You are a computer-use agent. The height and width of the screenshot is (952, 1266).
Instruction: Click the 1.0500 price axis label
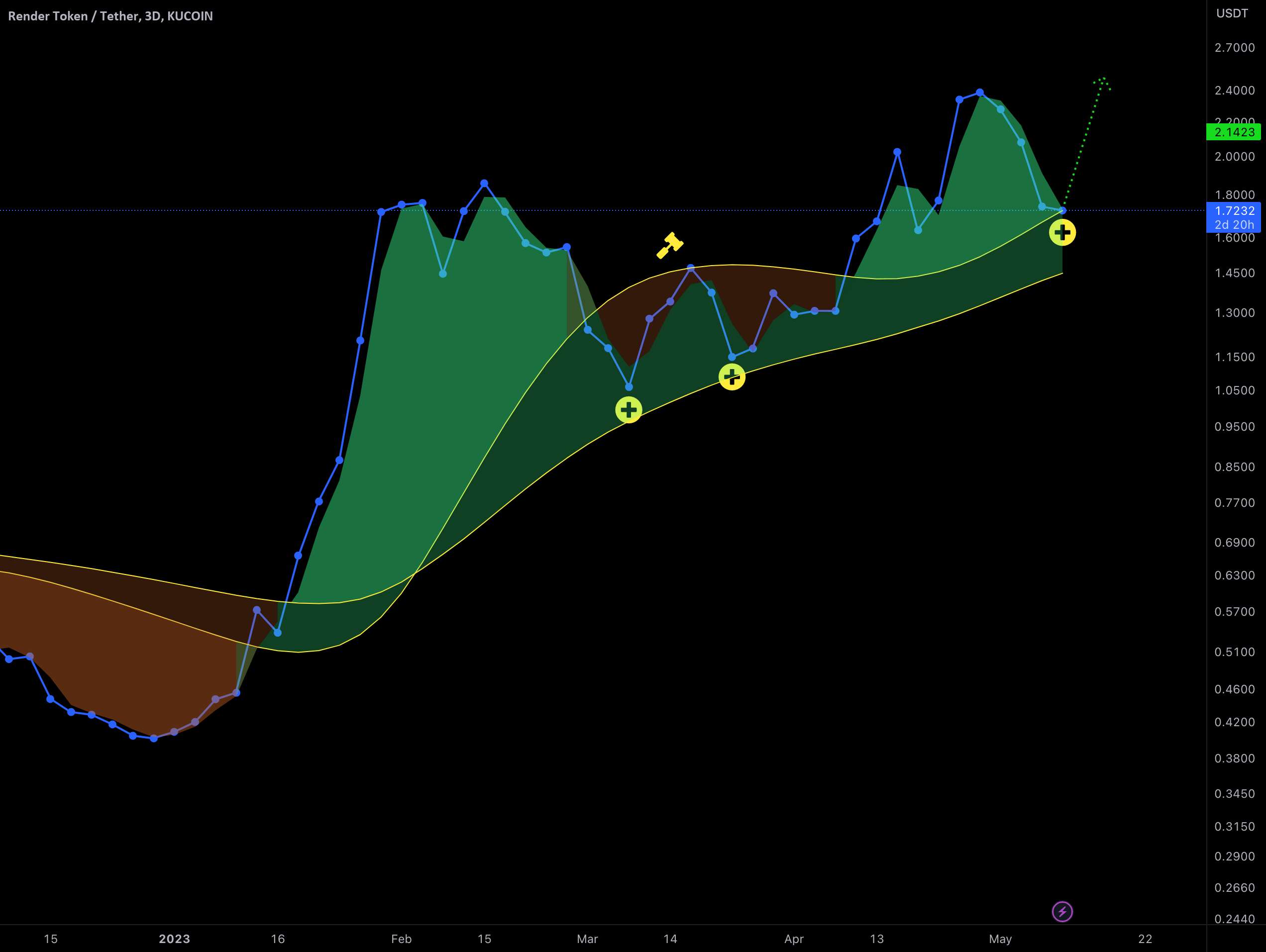coord(1235,390)
